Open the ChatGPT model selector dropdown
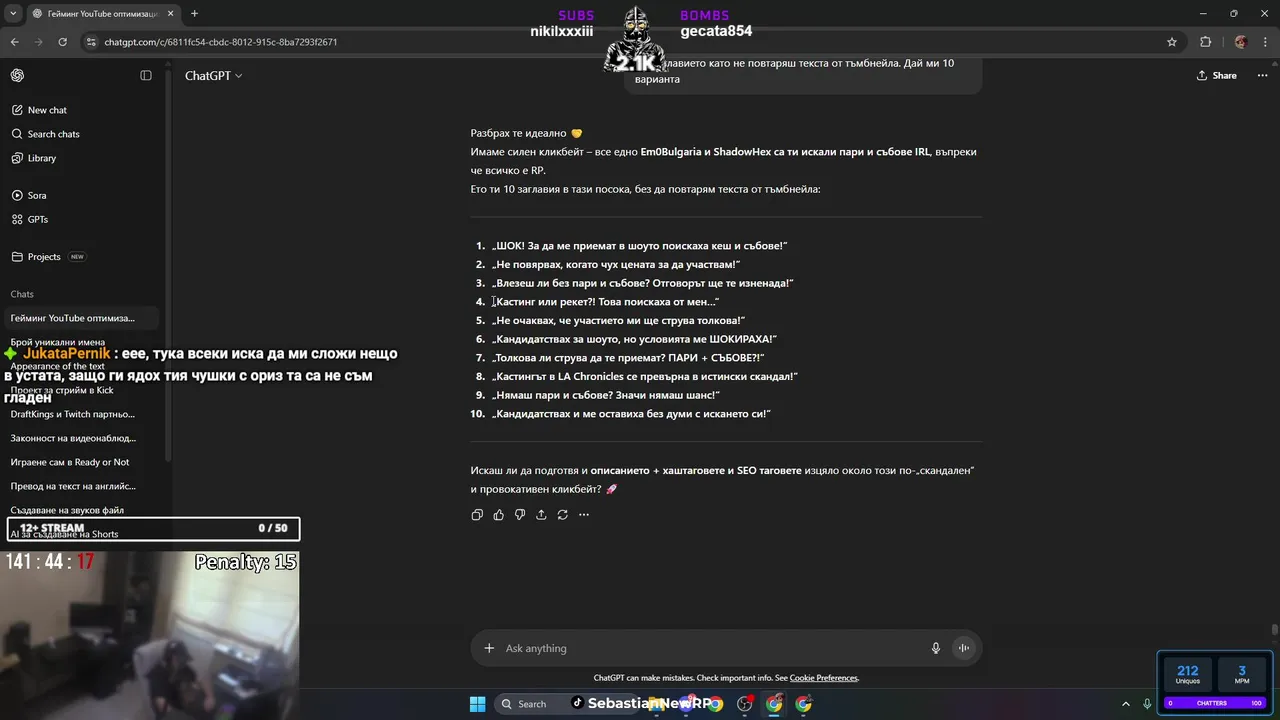Viewport: 1280px width, 720px height. point(213,76)
